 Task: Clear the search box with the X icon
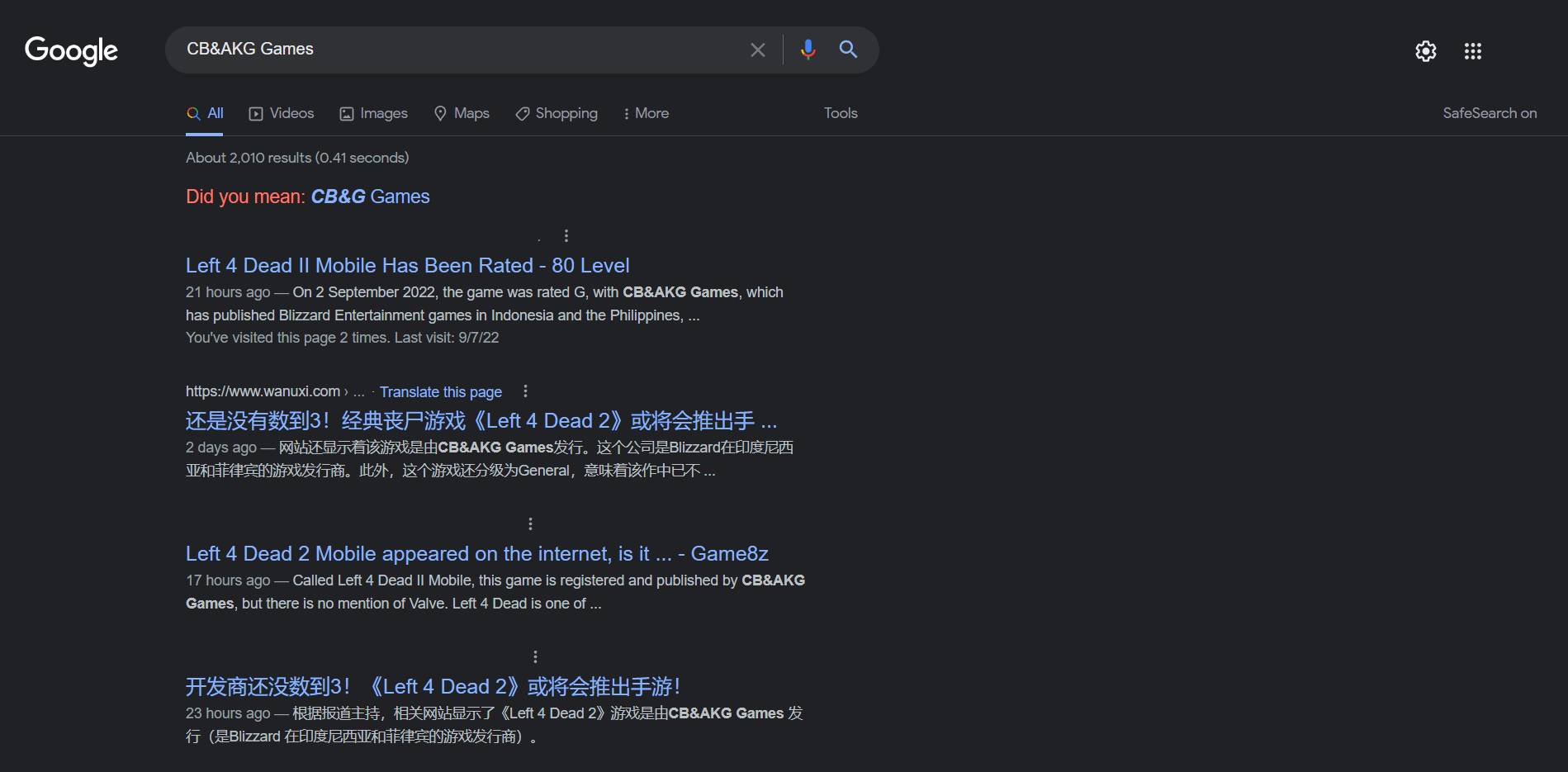tap(757, 50)
